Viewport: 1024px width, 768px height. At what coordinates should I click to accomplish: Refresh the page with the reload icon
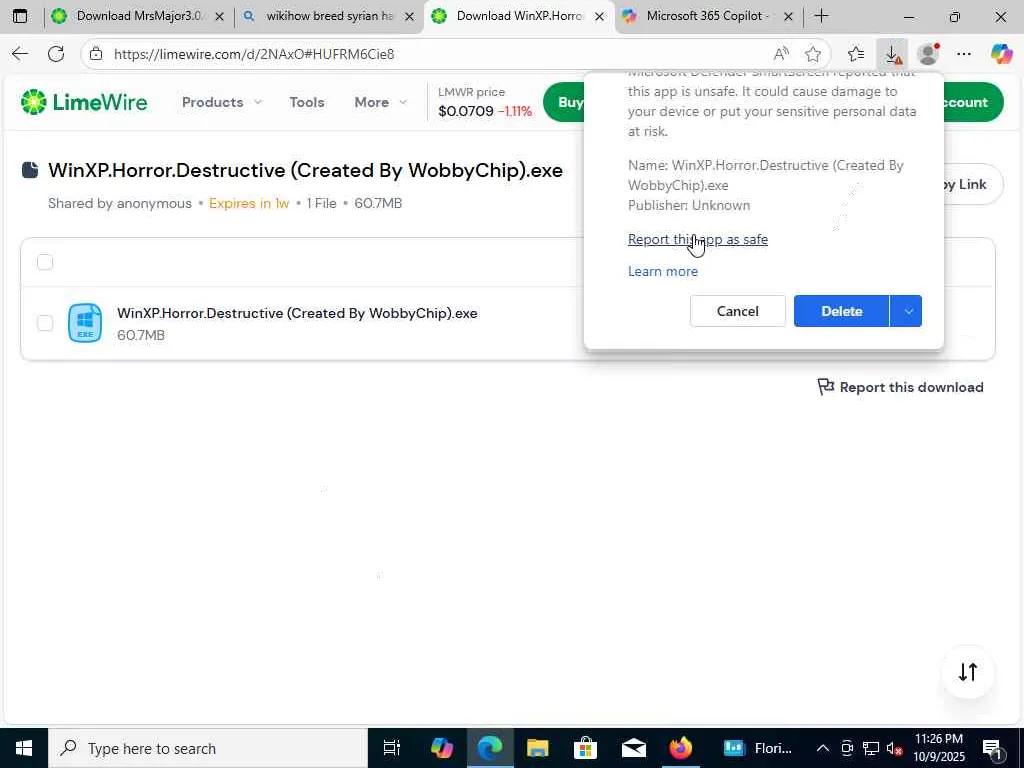[56, 54]
